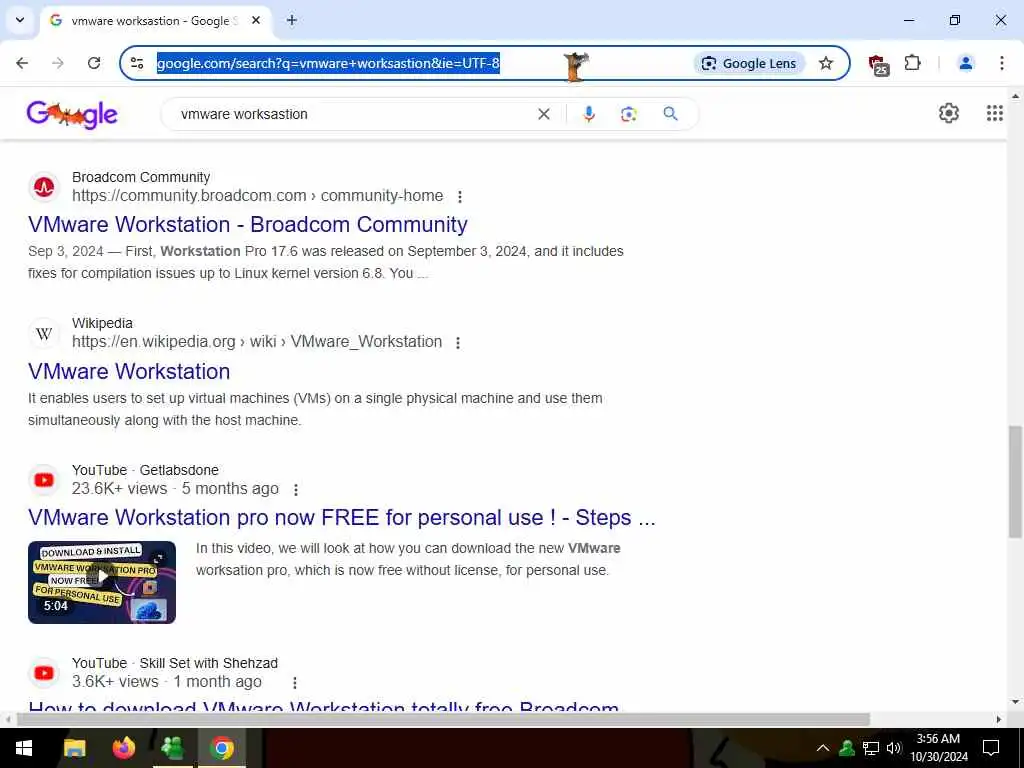This screenshot has height=768, width=1024.
Task: Search by image with camera icon
Action: pos(628,114)
